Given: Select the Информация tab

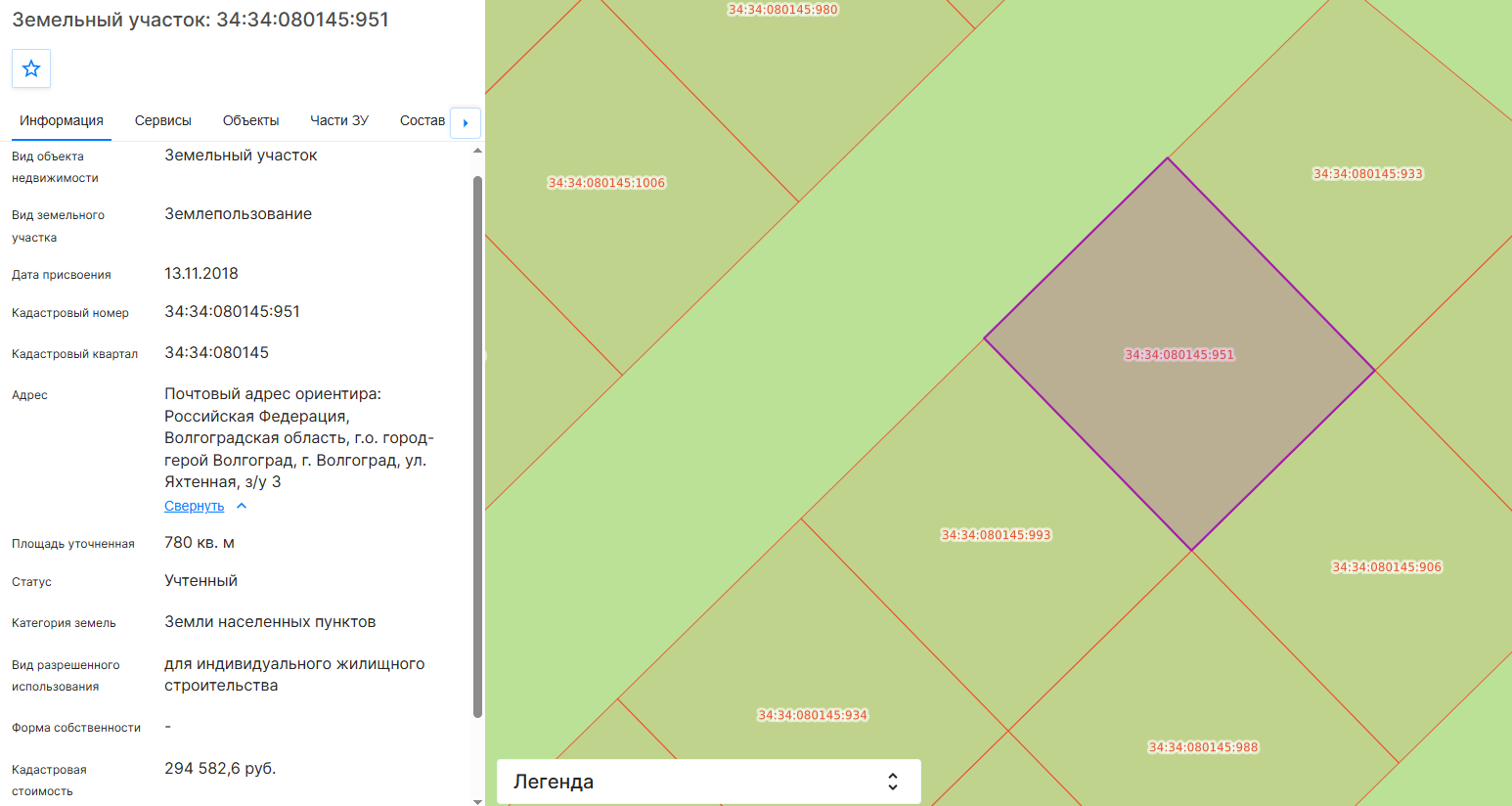Looking at the screenshot, I should point(62,120).
